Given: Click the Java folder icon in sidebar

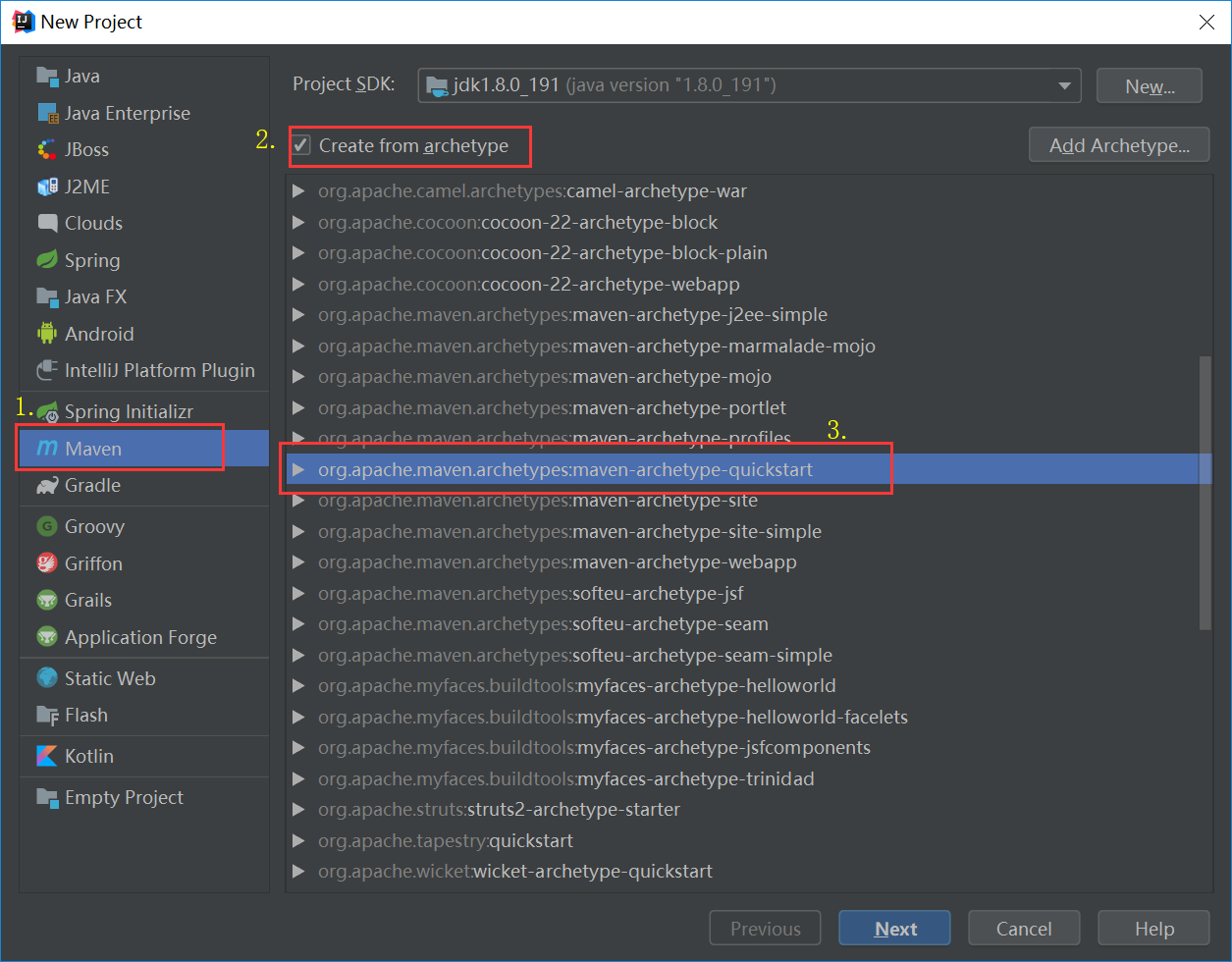Looking at the screenshot, I should point(47,76).
